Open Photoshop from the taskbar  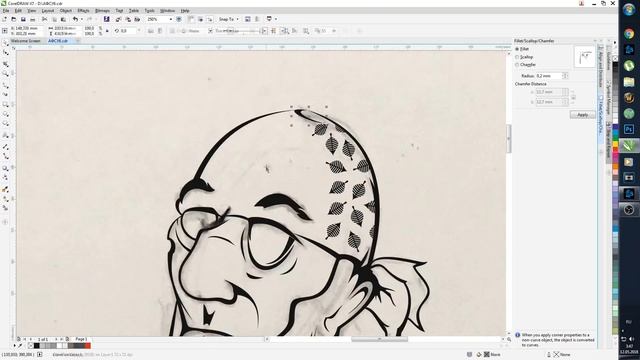(629, 129)
